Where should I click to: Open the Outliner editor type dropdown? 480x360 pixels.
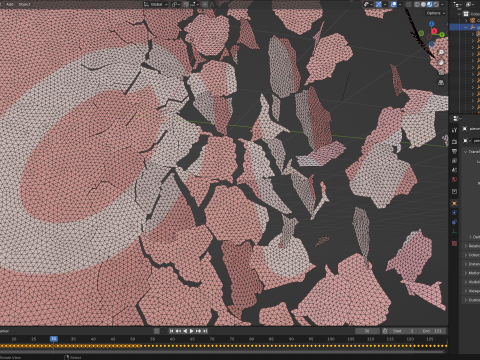[x=458, y=4]
